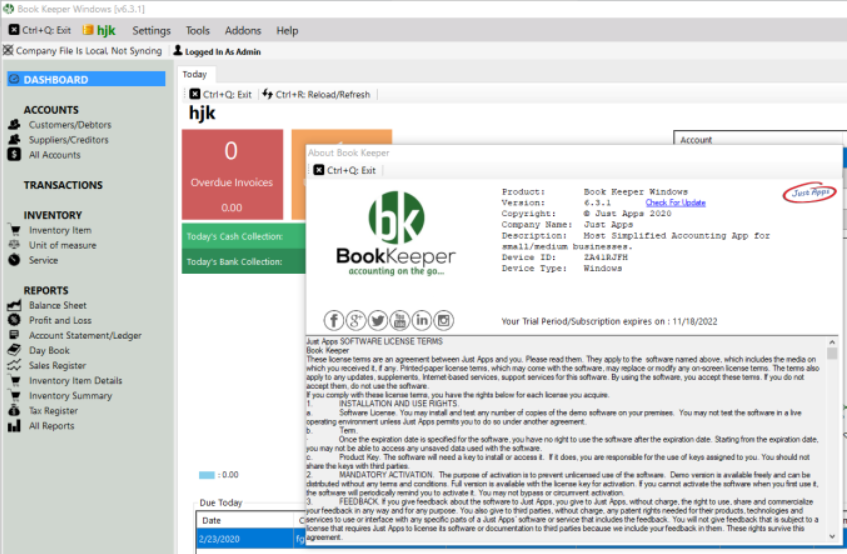Click the Customers/Debtors icon in sidebar
The width and height of the screenshot is (847, 554).
click(14, 125)
